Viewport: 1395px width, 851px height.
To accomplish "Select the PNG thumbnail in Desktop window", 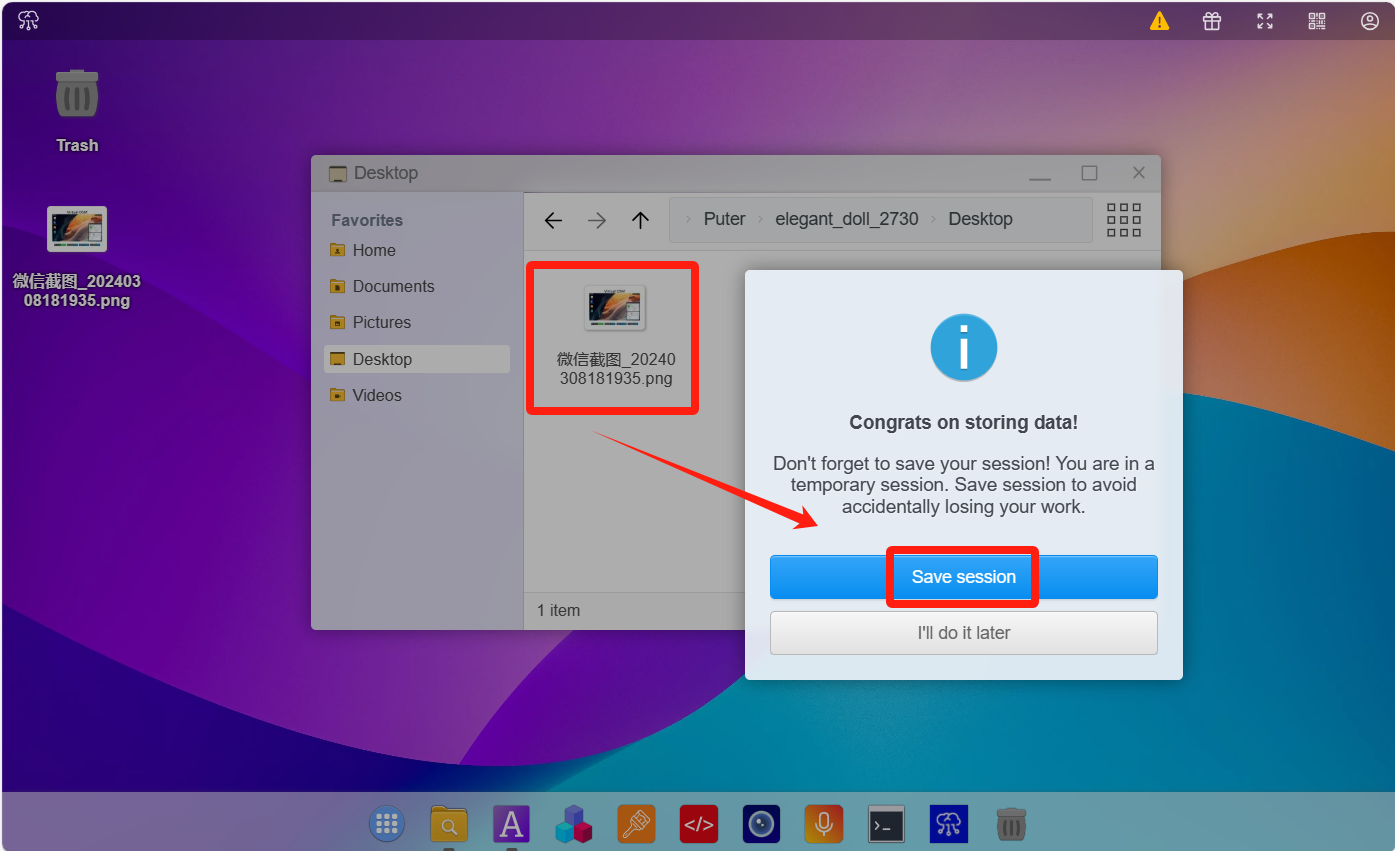I will 615,308.
